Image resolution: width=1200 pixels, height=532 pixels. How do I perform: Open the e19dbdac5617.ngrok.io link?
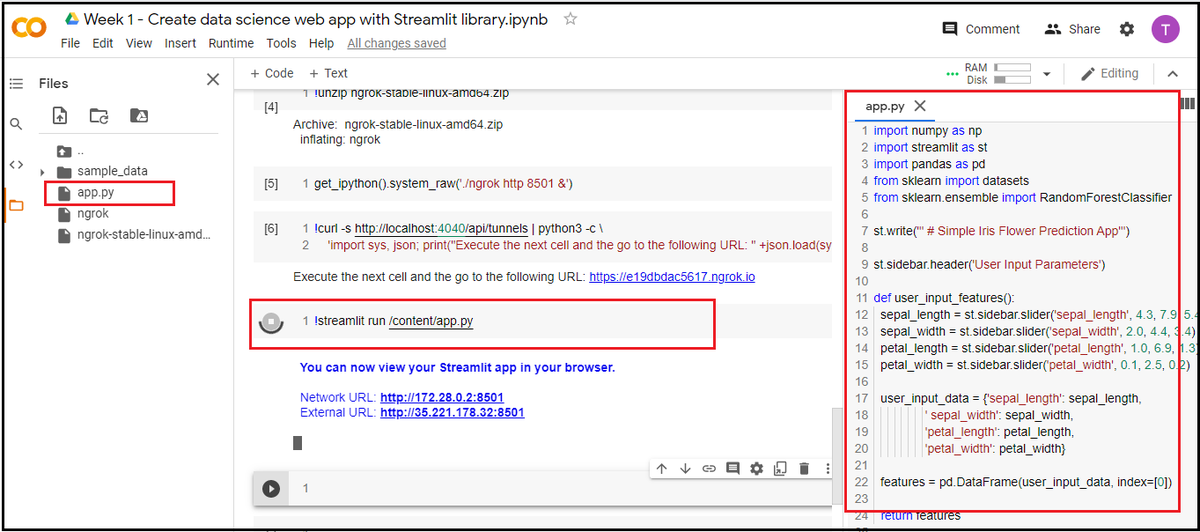click(x=672, y=276)
